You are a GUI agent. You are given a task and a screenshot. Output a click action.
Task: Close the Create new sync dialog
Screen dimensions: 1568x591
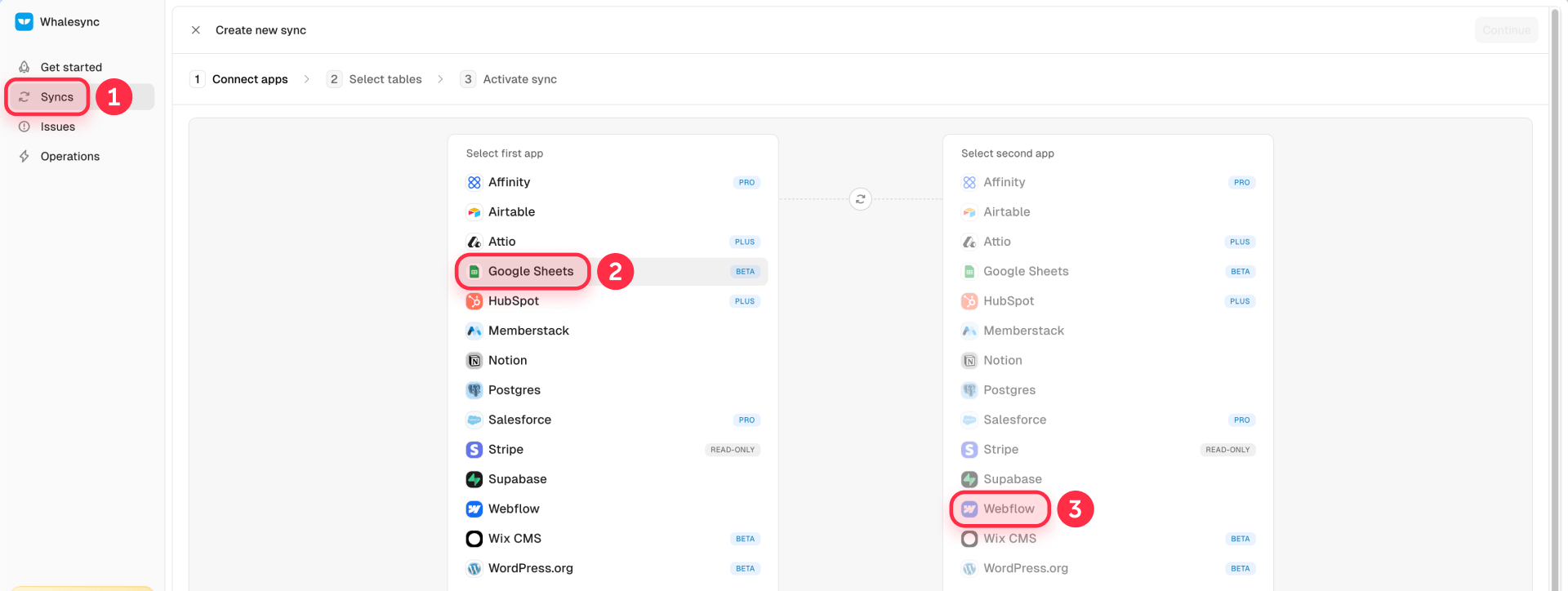pos(196,30)
